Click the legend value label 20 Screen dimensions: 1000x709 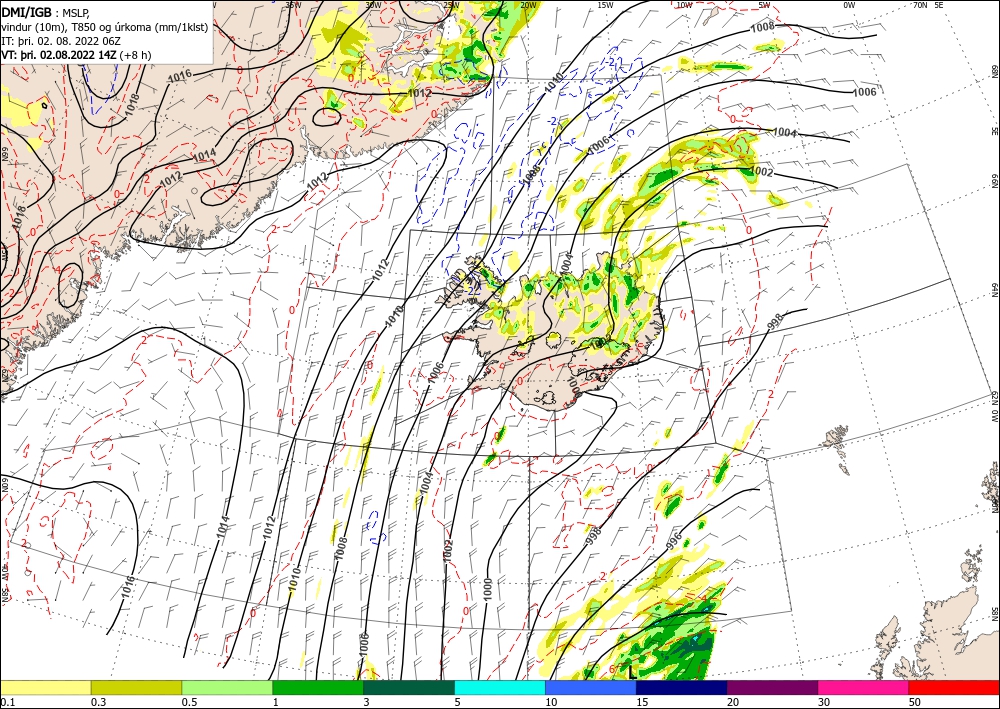(733, 702)
